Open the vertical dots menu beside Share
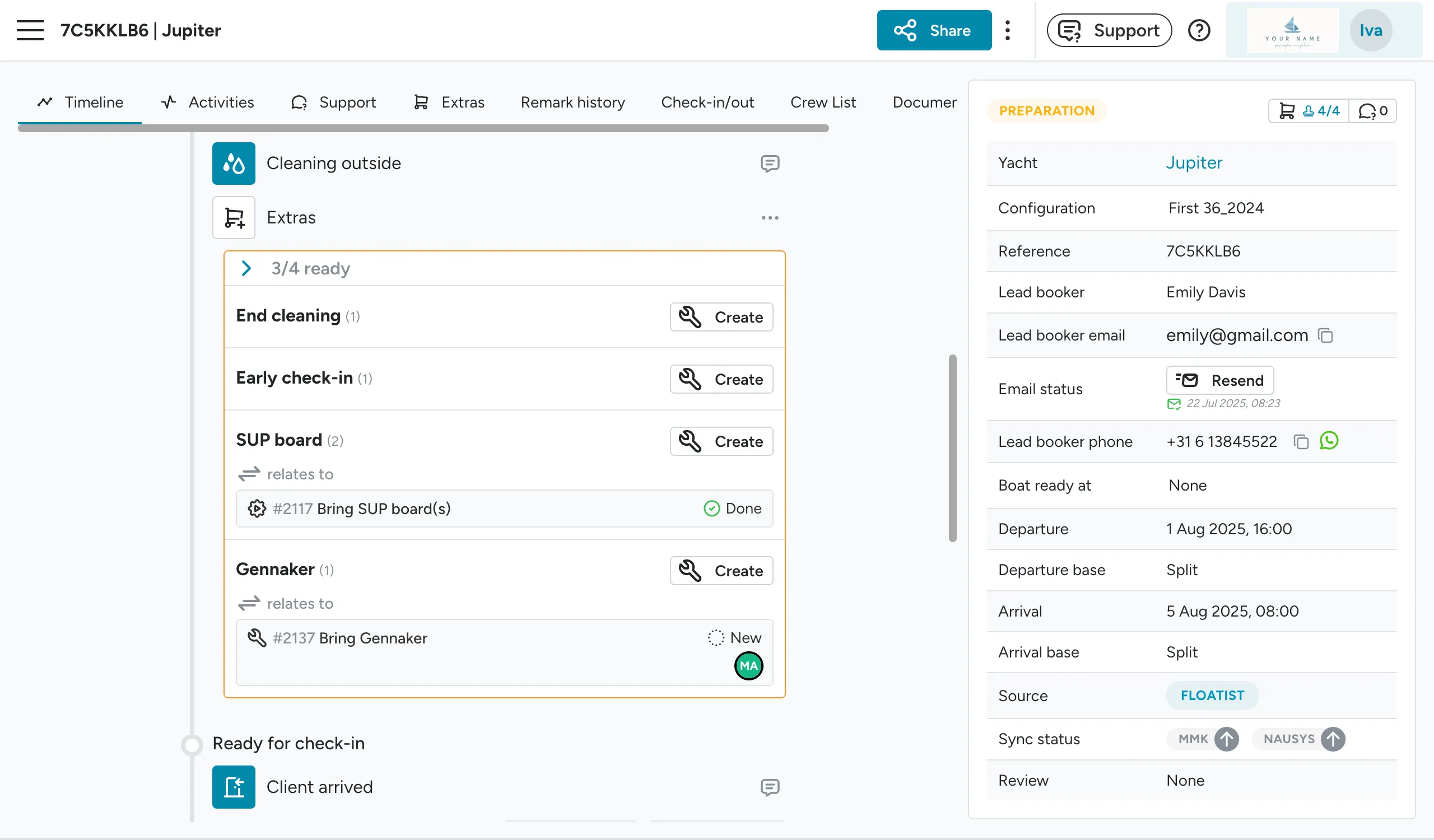Screen dimensions: 1434x840 pyautogui.click(x=1007, y=30)
